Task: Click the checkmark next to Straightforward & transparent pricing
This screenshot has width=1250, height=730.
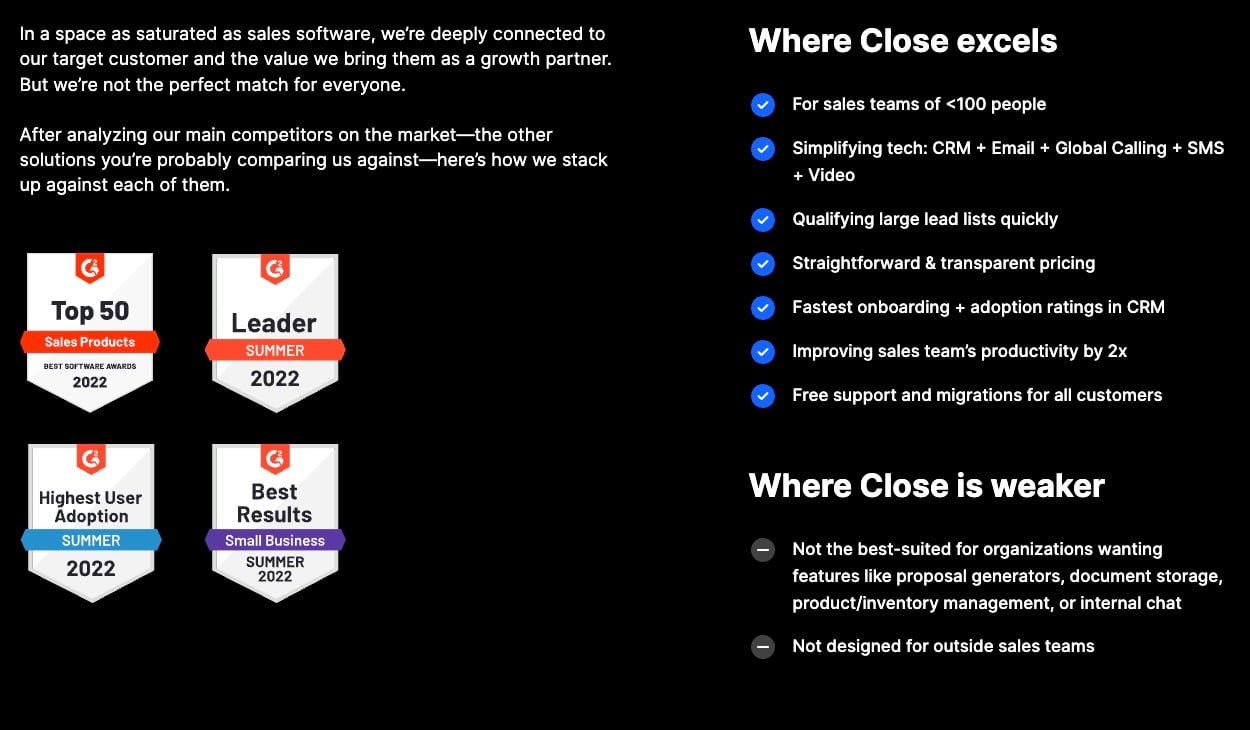Action: [x=763, y=264]
